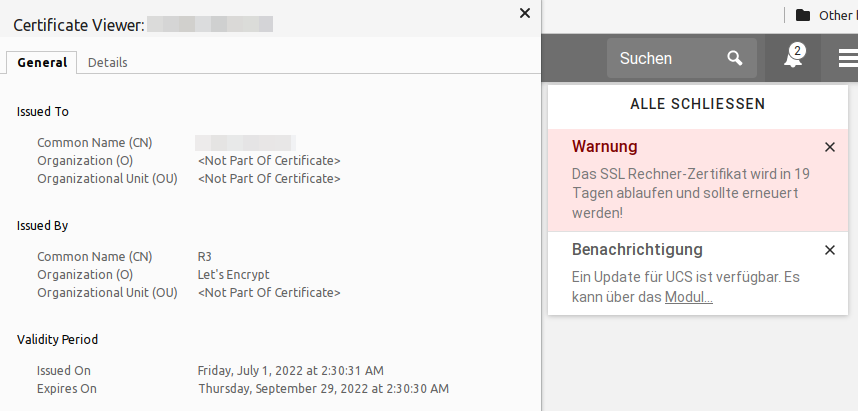Screen dimensions: 858x411
Task: Click the blurred Issued To common name
Action: click(x=245, y=143)
